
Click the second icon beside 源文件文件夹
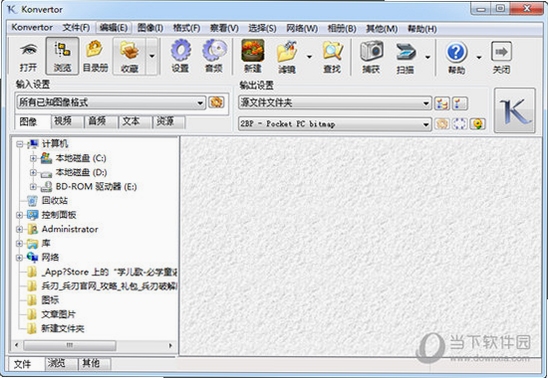[x=460, y=103]
